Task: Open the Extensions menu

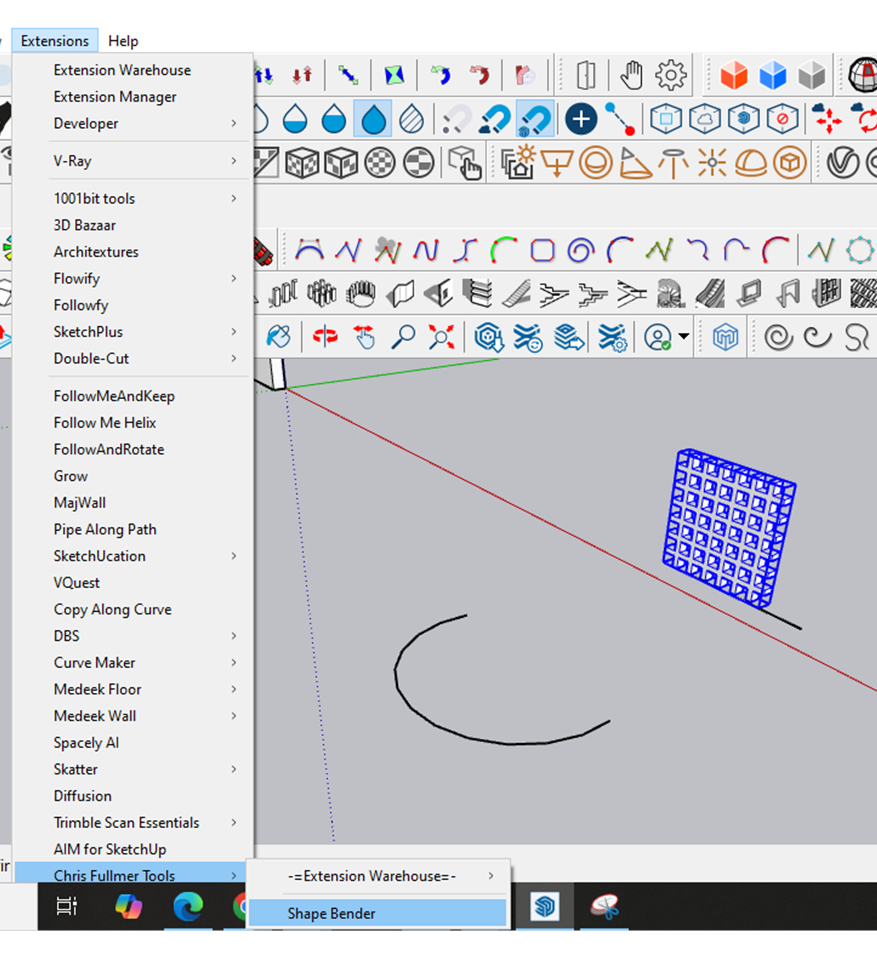Action: [55, 41]
